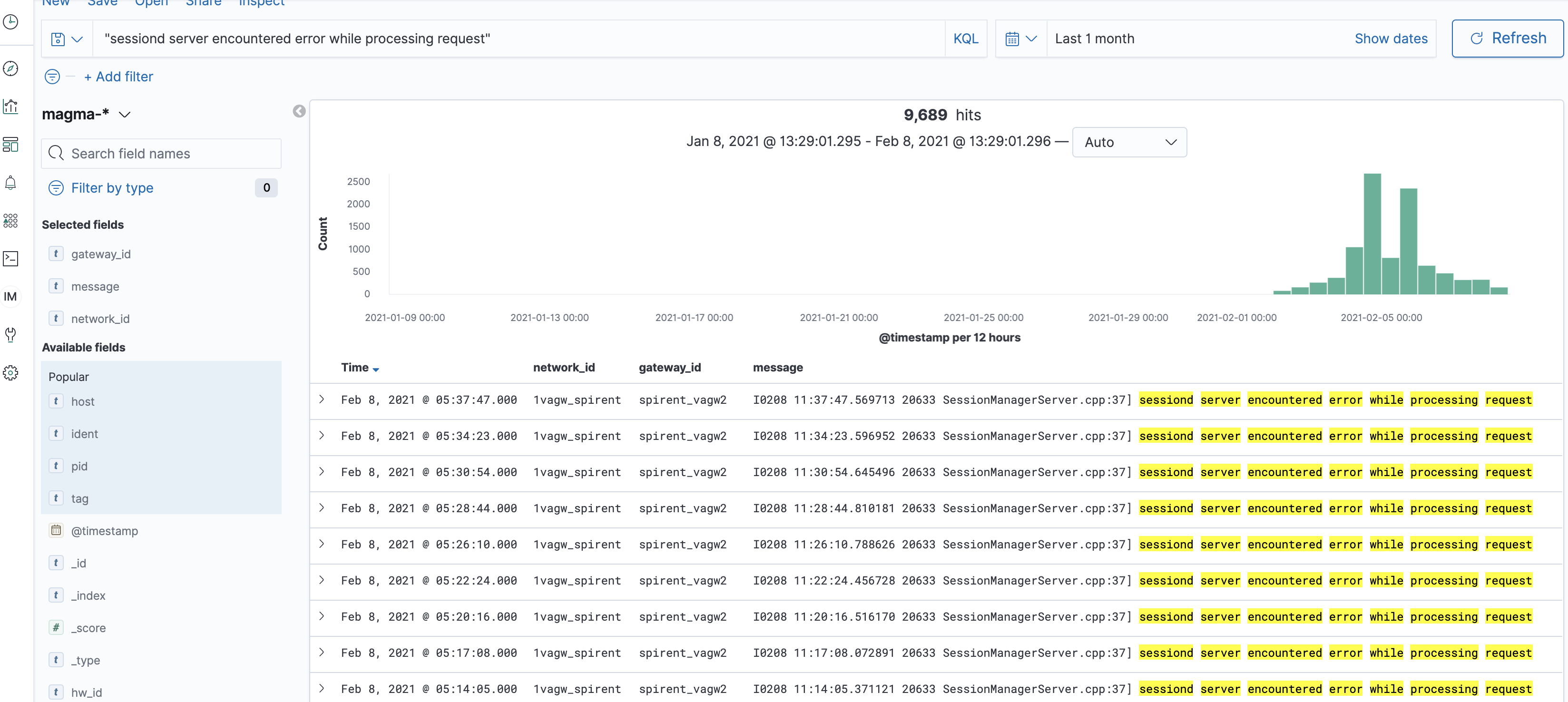Click + Add filter

tap(119, 77)
